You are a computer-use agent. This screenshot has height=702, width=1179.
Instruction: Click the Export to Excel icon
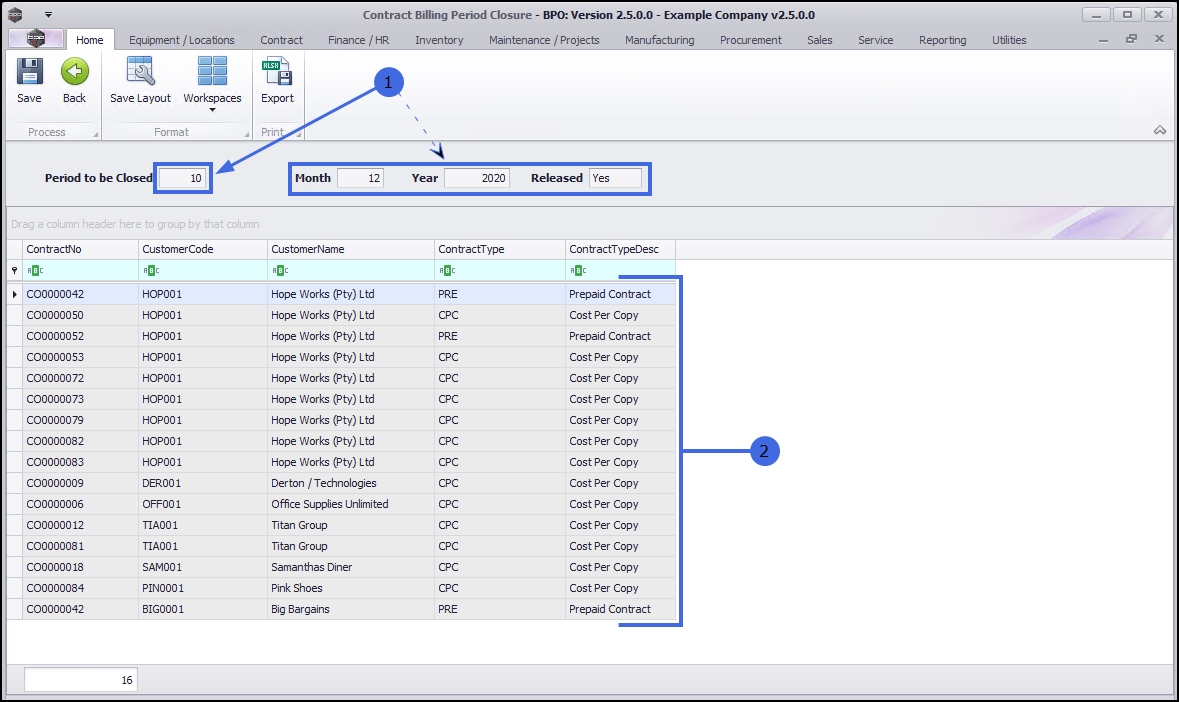277,72
